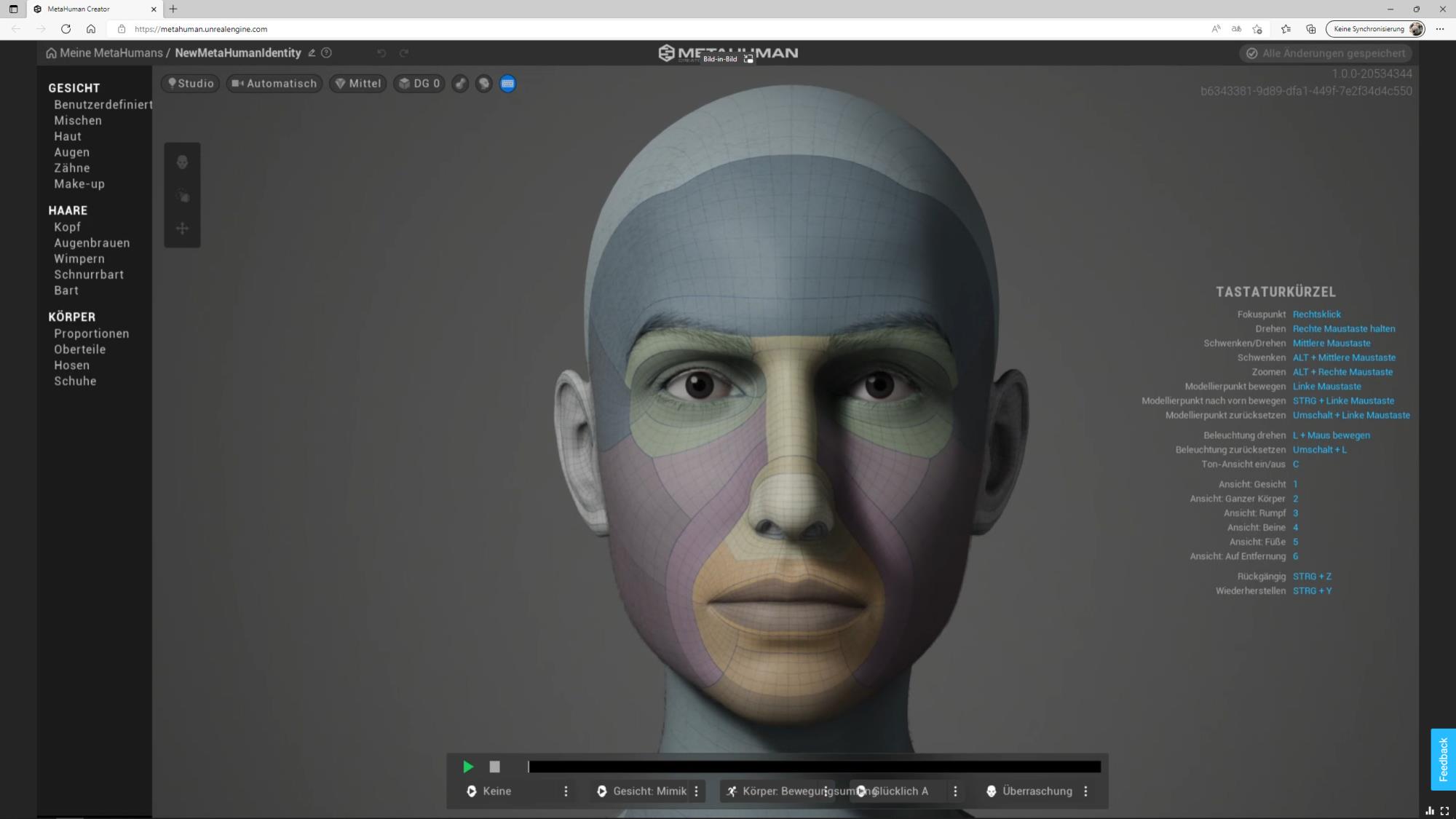1456x819 pixels.
Task: Open options dots next to Gesicht: Mimik
Action: pos(697,791)
